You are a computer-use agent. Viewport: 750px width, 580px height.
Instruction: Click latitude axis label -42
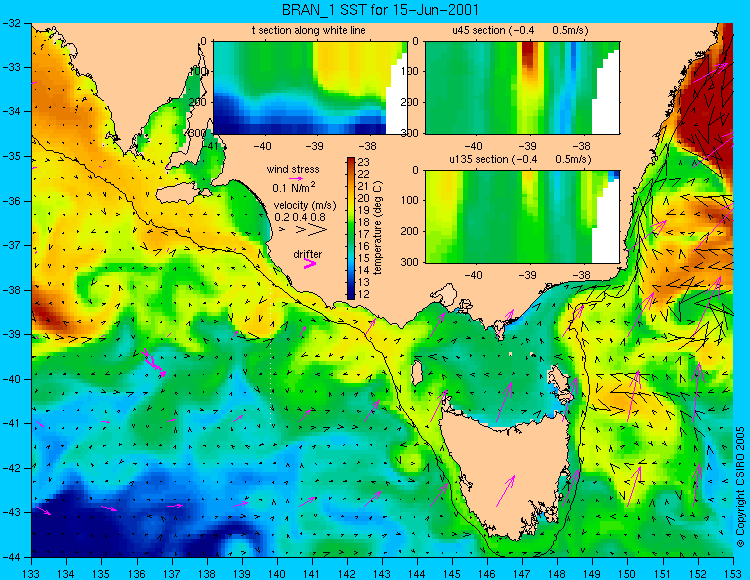click(x=12, y=468)
